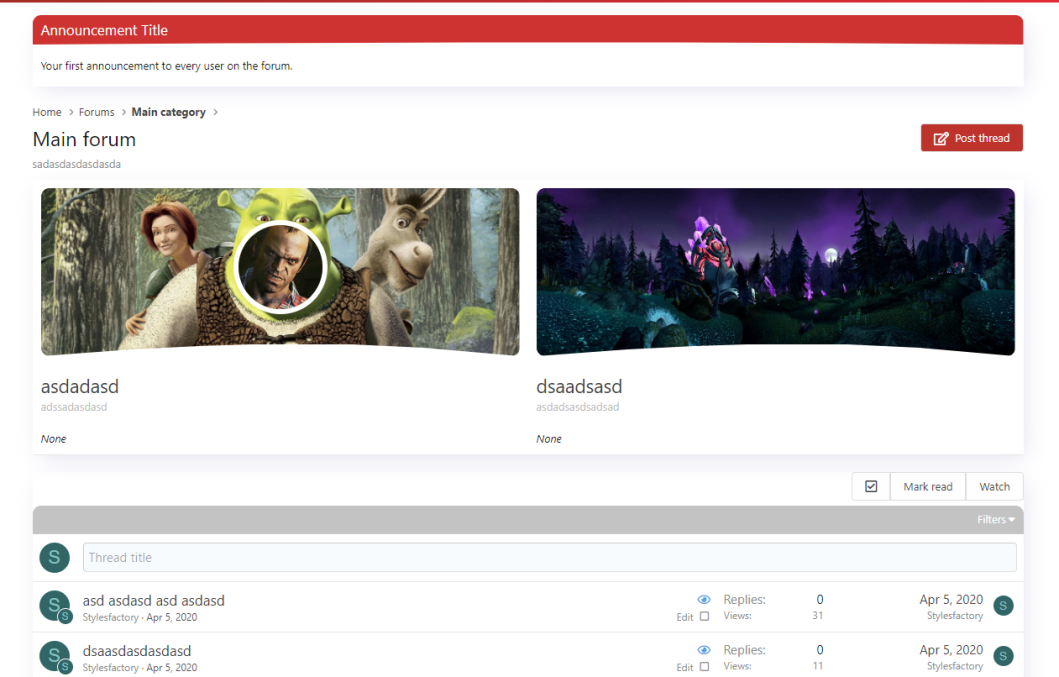Click eye icon on the 'dsaasdasdasdasd' thread
This screenshot has width=1059, height=677.
704,650
